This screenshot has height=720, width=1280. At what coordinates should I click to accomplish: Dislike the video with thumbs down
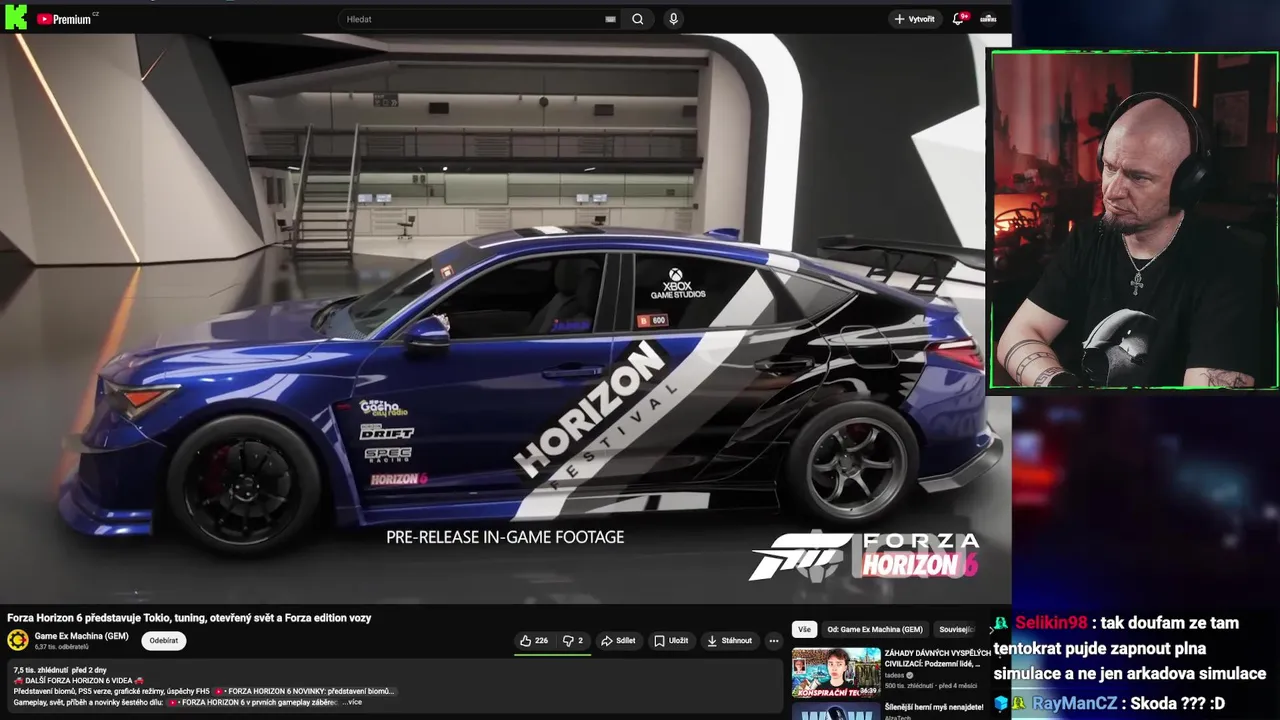pos(573,641)
